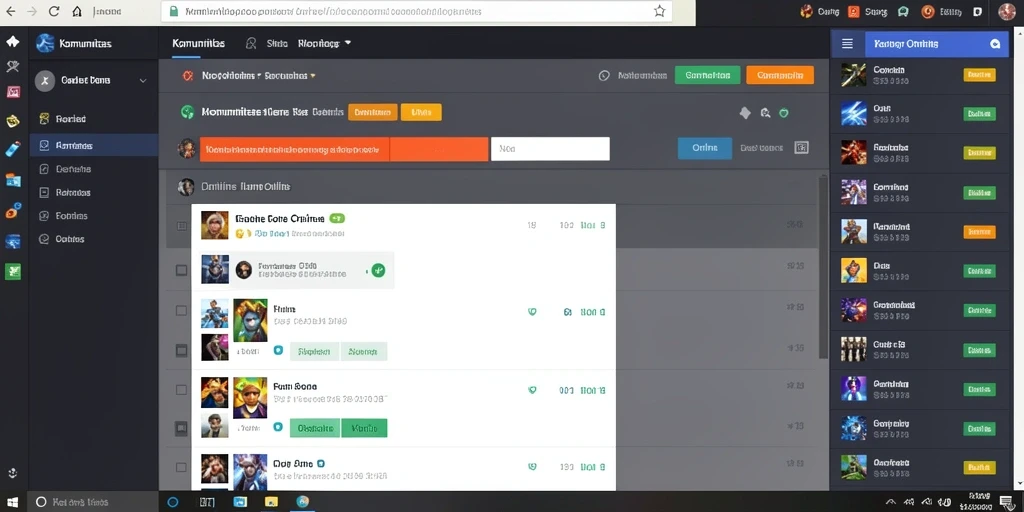
Task: Click the browser forward arrow
Action: tap(32, 11)
